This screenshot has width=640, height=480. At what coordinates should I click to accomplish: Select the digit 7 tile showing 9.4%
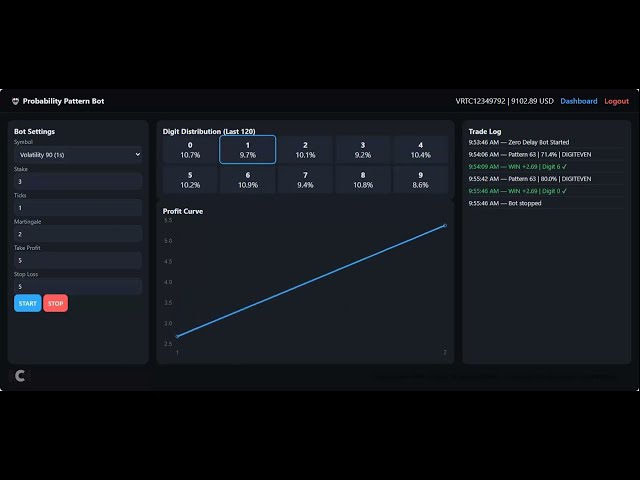pyautogui.click(x=305, y=180)
